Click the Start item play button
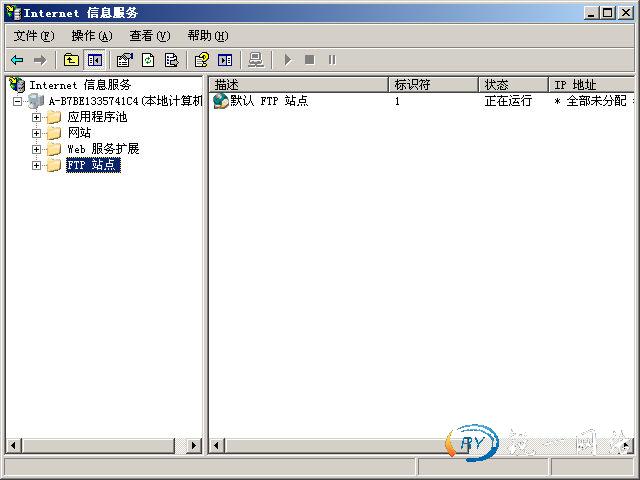The image size is (640, 480). tap(288, 60)
